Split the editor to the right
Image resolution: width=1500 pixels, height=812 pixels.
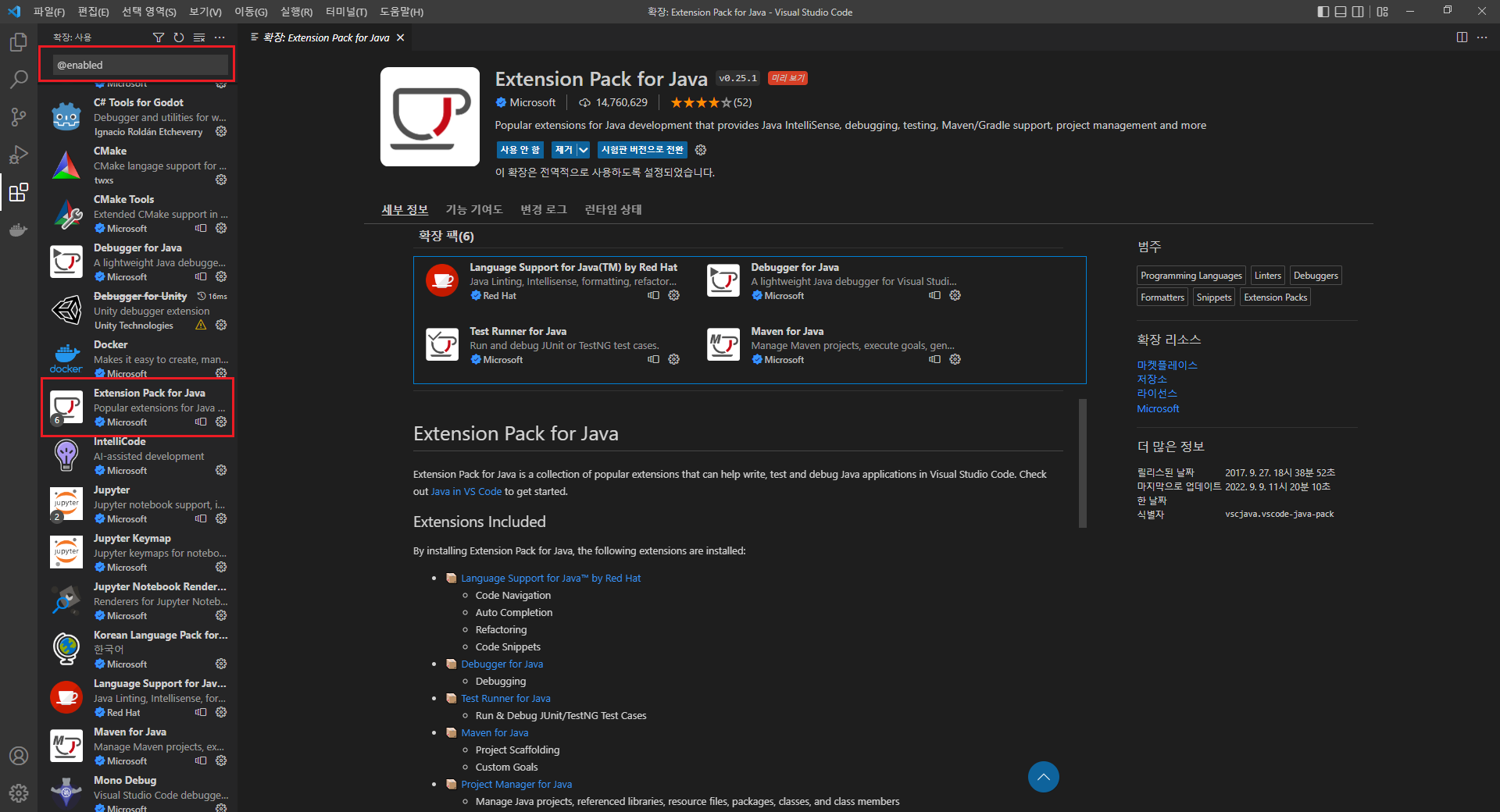click(1462, 37)
